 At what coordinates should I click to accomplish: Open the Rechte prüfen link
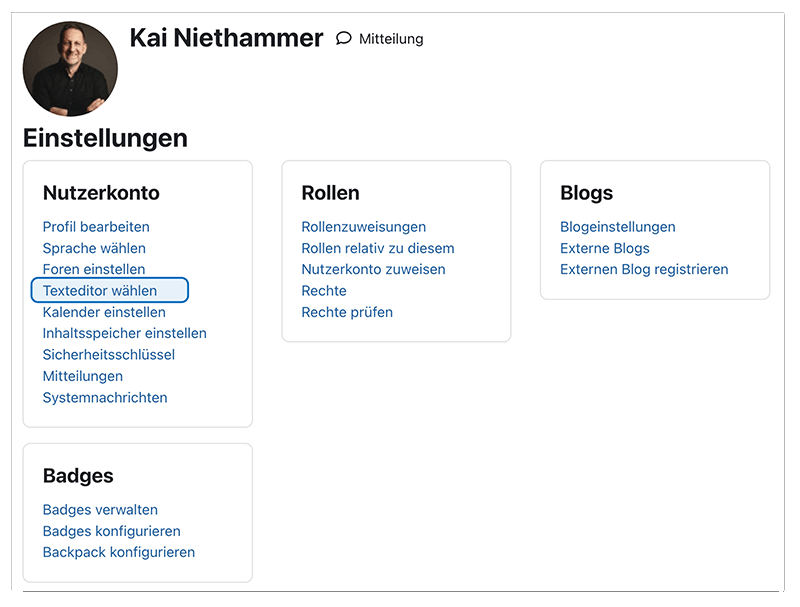(x=347, y=312)
